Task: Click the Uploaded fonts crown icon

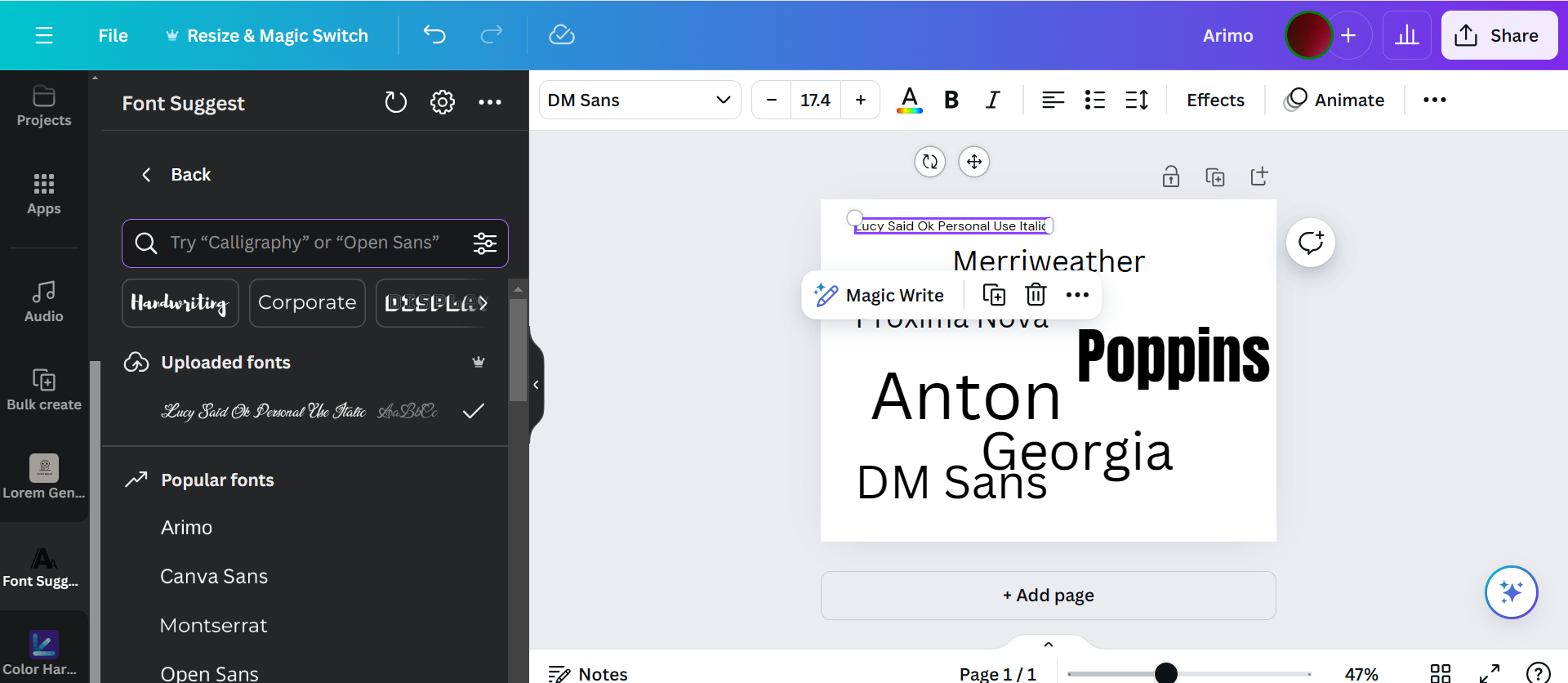Action: point(479,362)
